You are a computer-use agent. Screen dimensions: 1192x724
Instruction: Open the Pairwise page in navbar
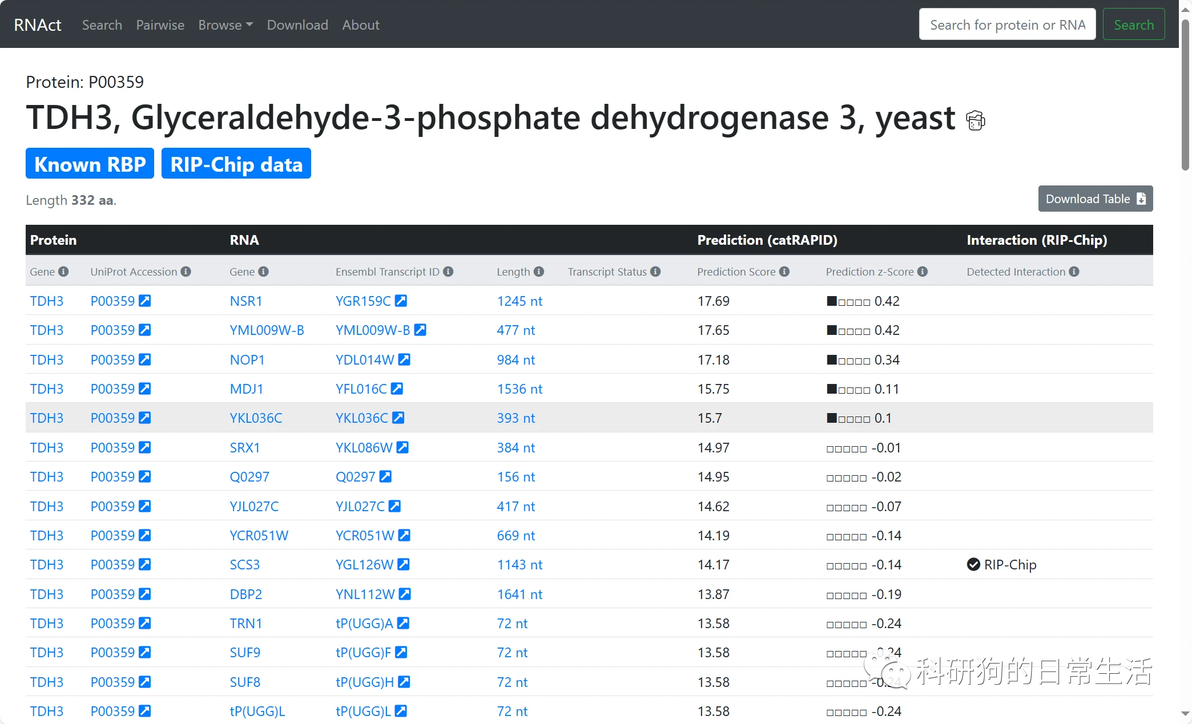(x=160, y=25)
